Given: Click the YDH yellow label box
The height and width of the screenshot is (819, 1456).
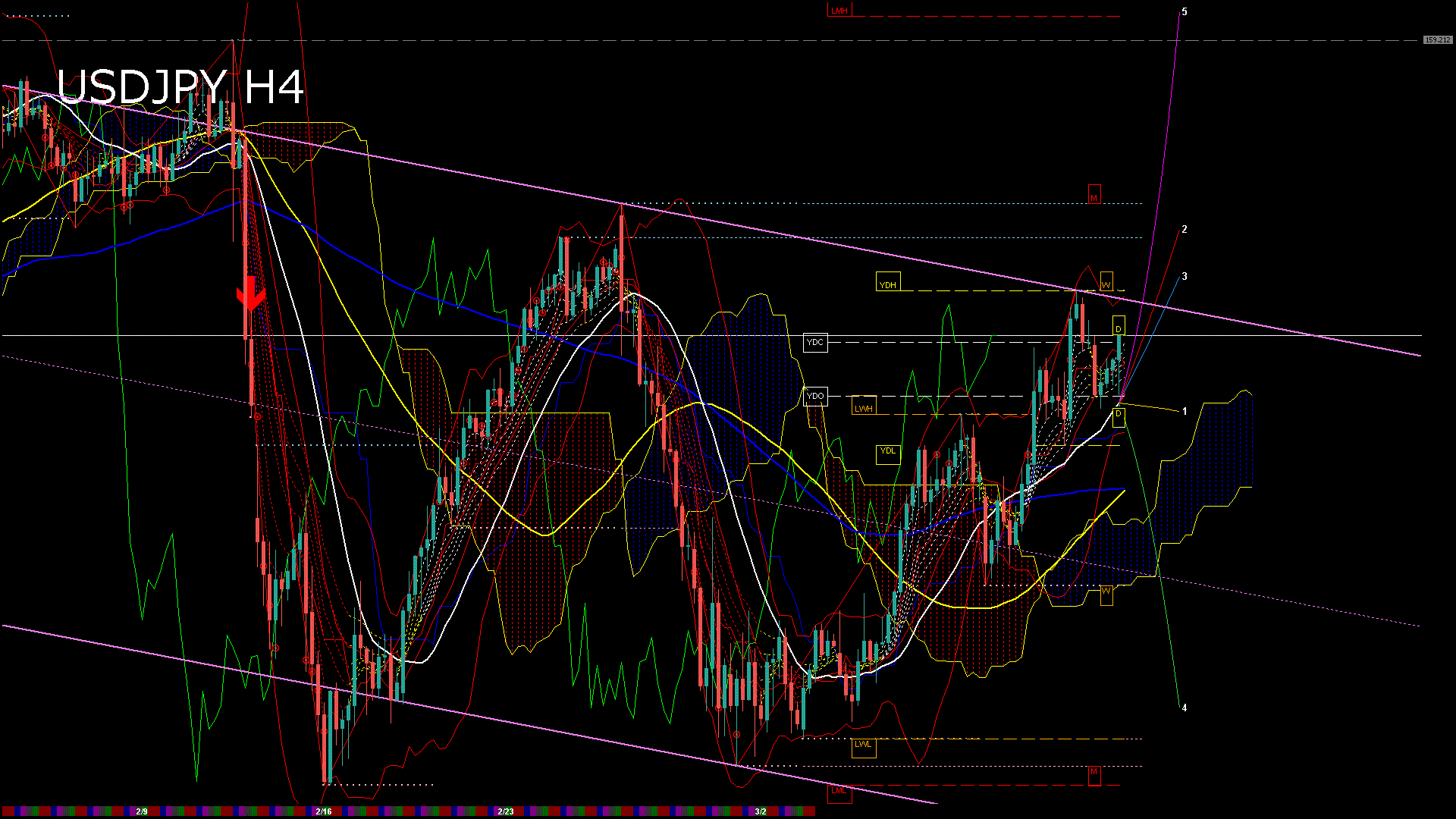Looking at the screenshot, I should [x=889, y=283].
